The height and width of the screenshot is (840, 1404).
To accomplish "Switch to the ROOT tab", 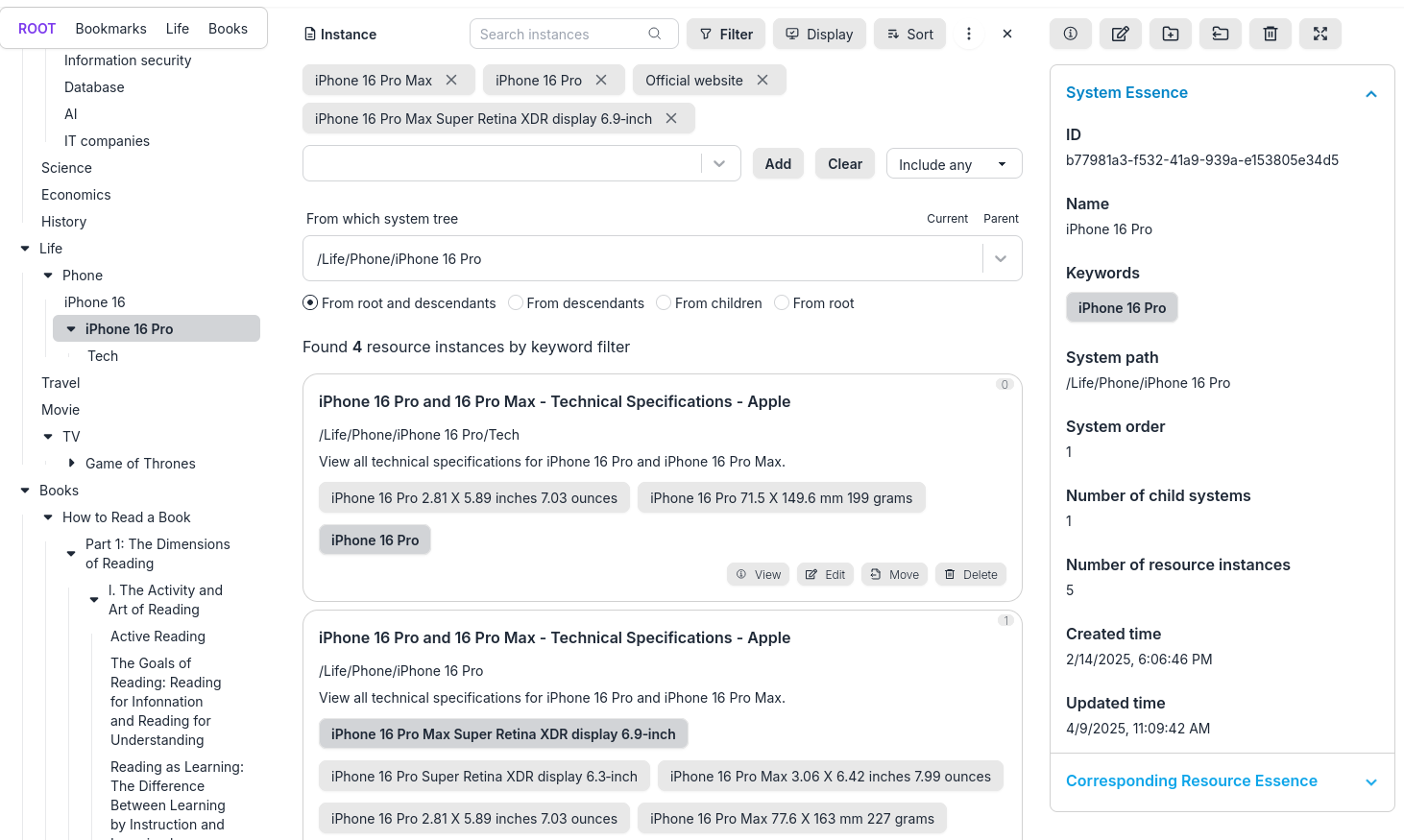I will coord(36,29).
